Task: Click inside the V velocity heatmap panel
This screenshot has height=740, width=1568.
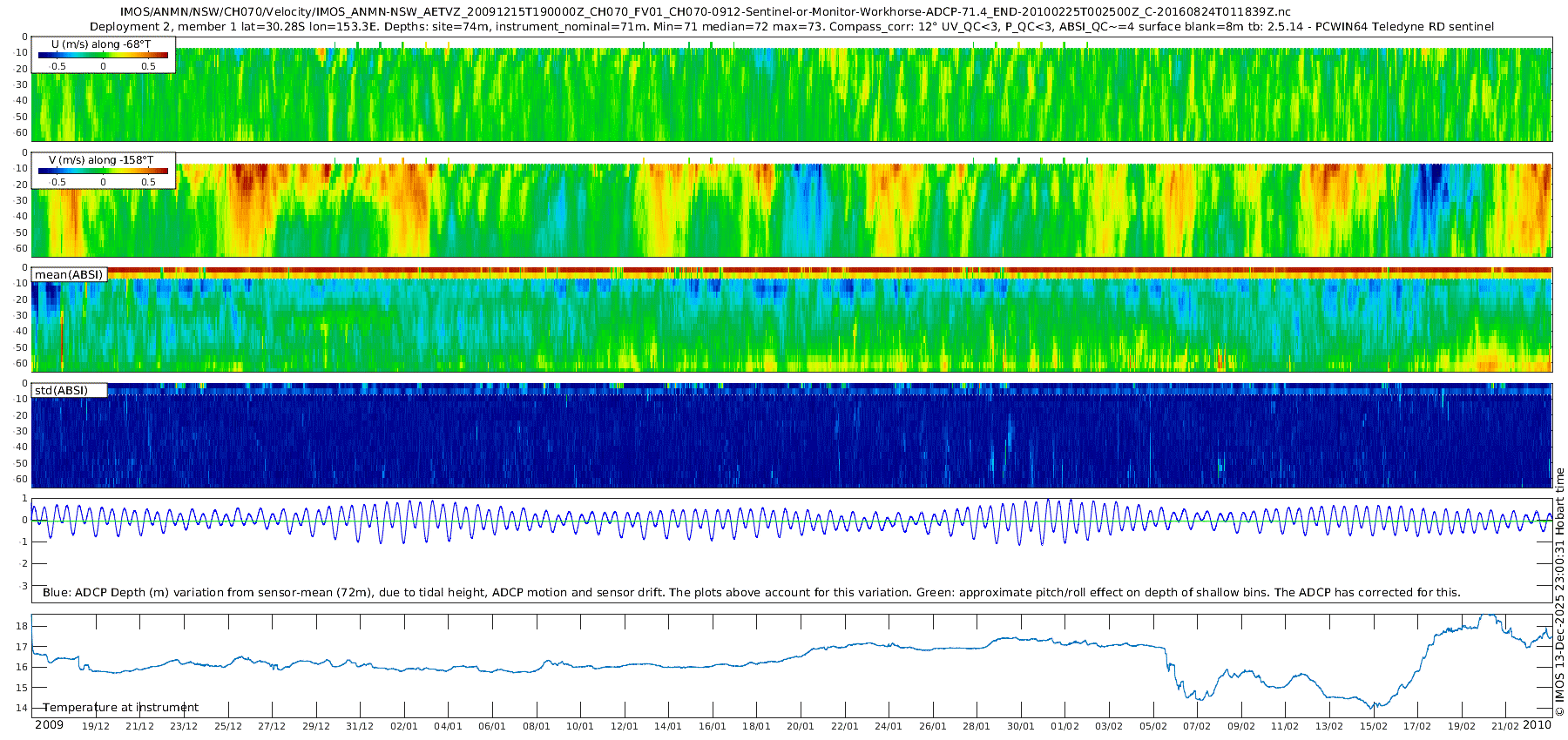Action: 792,205
